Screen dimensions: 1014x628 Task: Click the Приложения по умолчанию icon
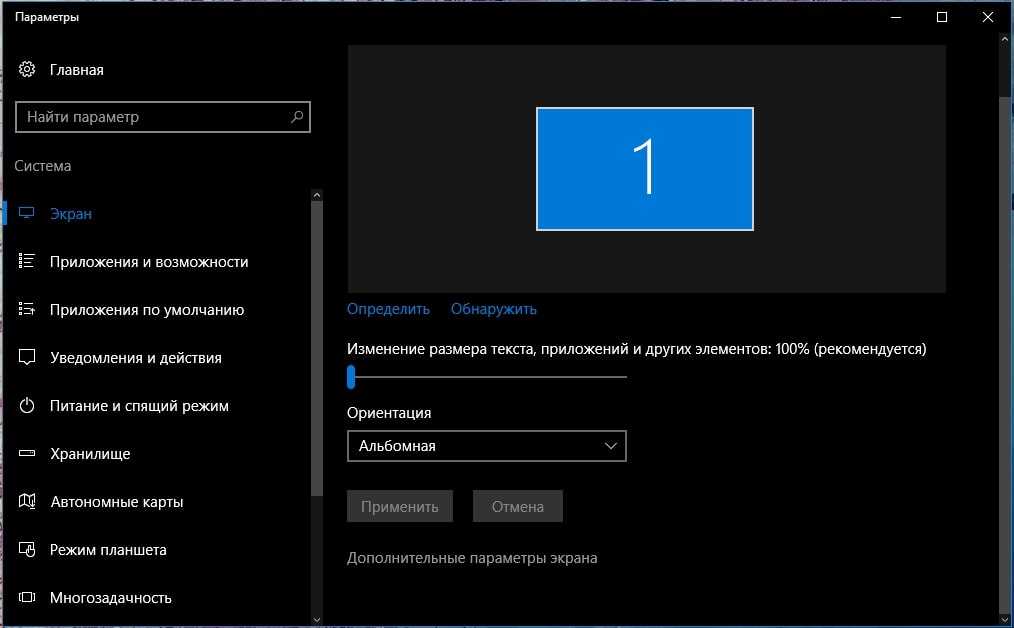pyautogui.click(x=27, y=309)
